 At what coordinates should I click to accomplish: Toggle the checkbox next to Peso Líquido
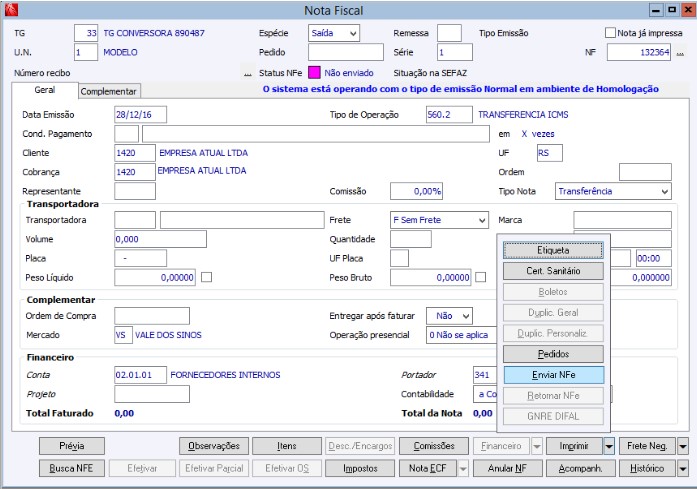(207, 277)
